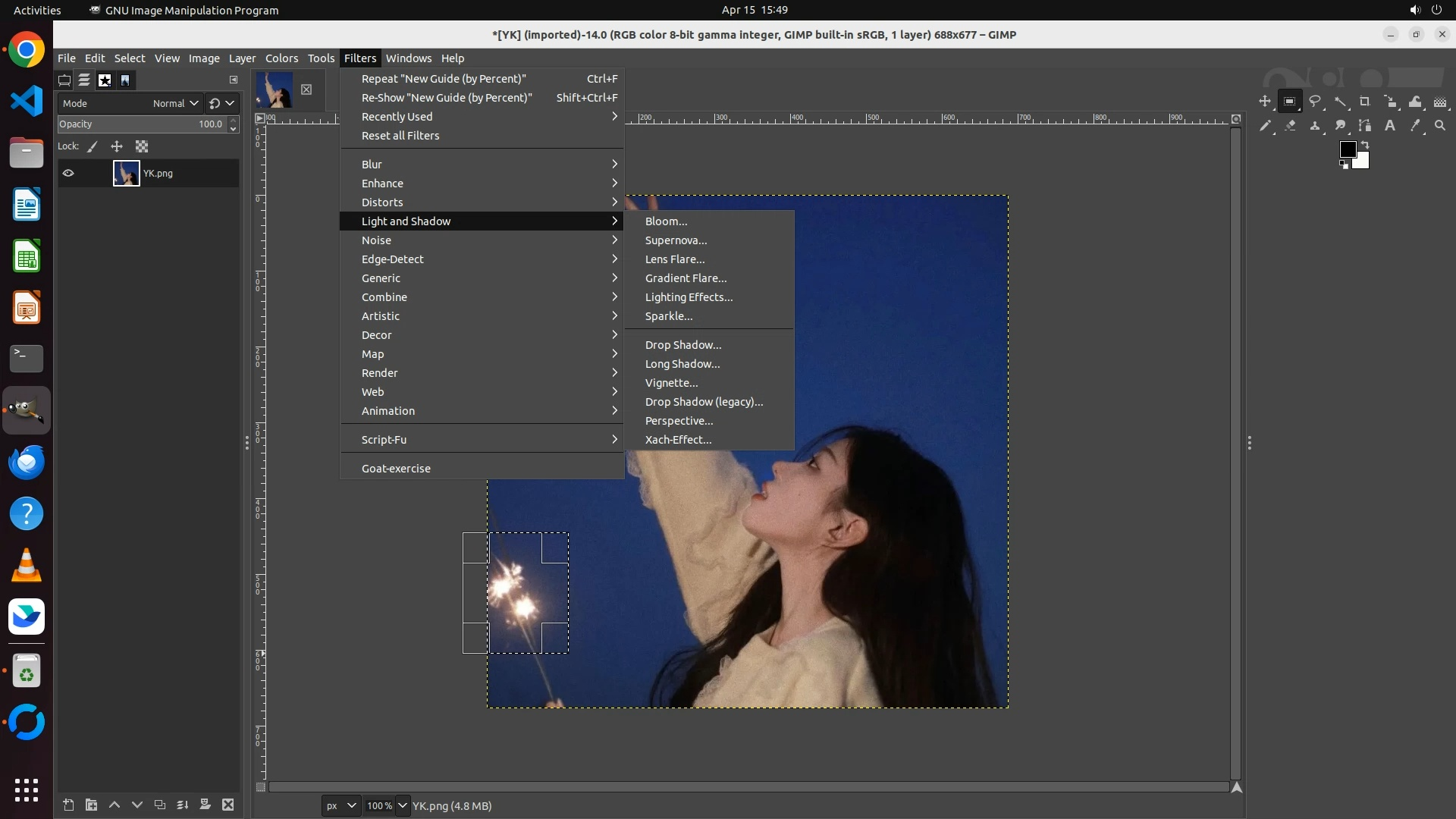Toggle lock pixels brush icon
Image resolution: width=1456 pixels, height=819 pixels.
point(93,146)
